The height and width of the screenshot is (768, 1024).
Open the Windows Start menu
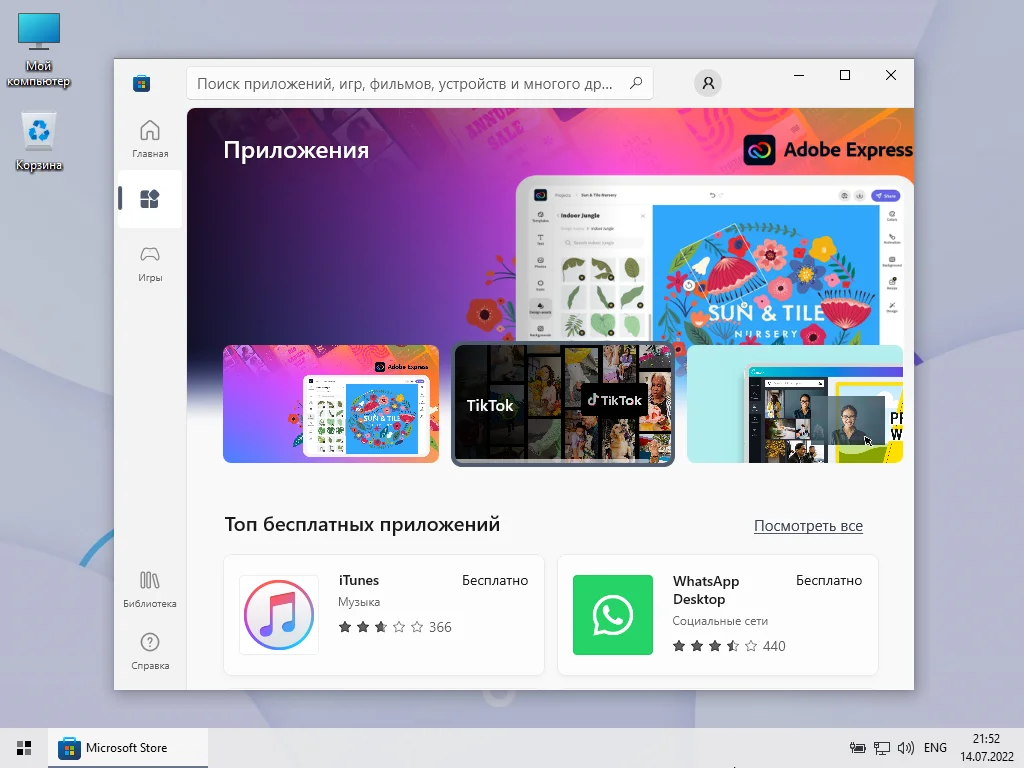point(24,748)
